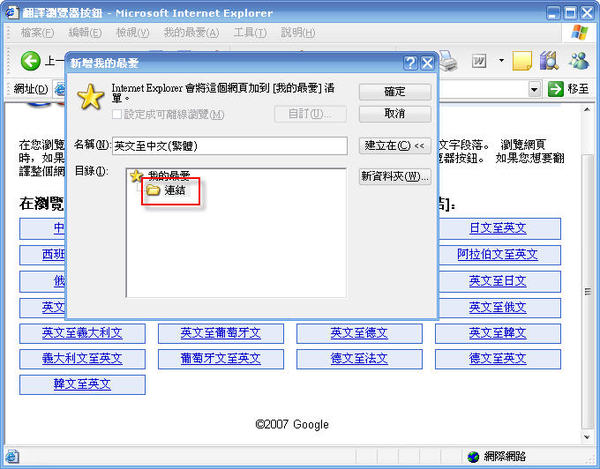Open dropdown arrow next to Word icon
The width and height of the screenshot is (600, 469).
tap(501, 61)
